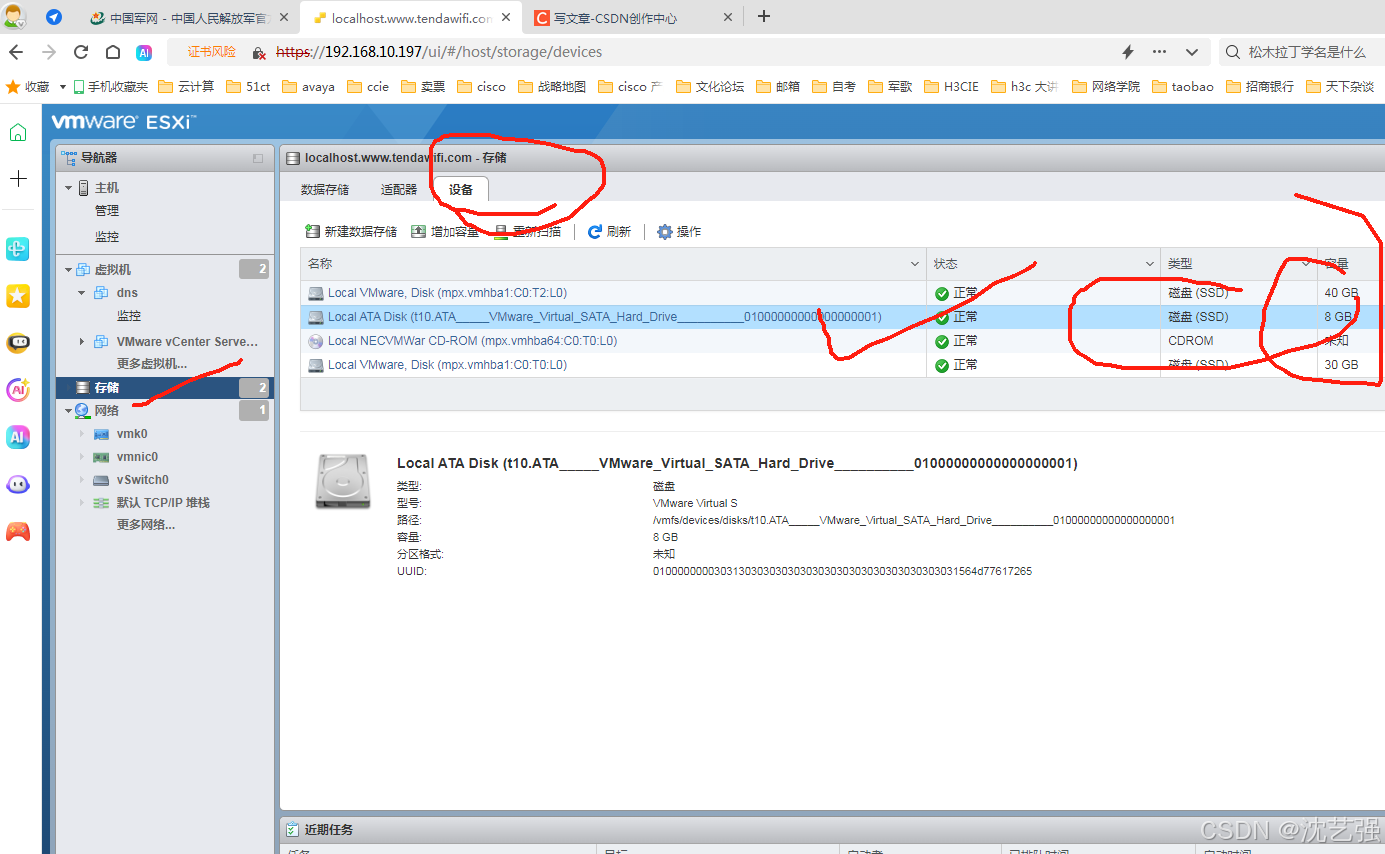Click the address bar URL 192.168.10.197
1385x854 pixels.
pyautogui.click(x=439, y=52)
